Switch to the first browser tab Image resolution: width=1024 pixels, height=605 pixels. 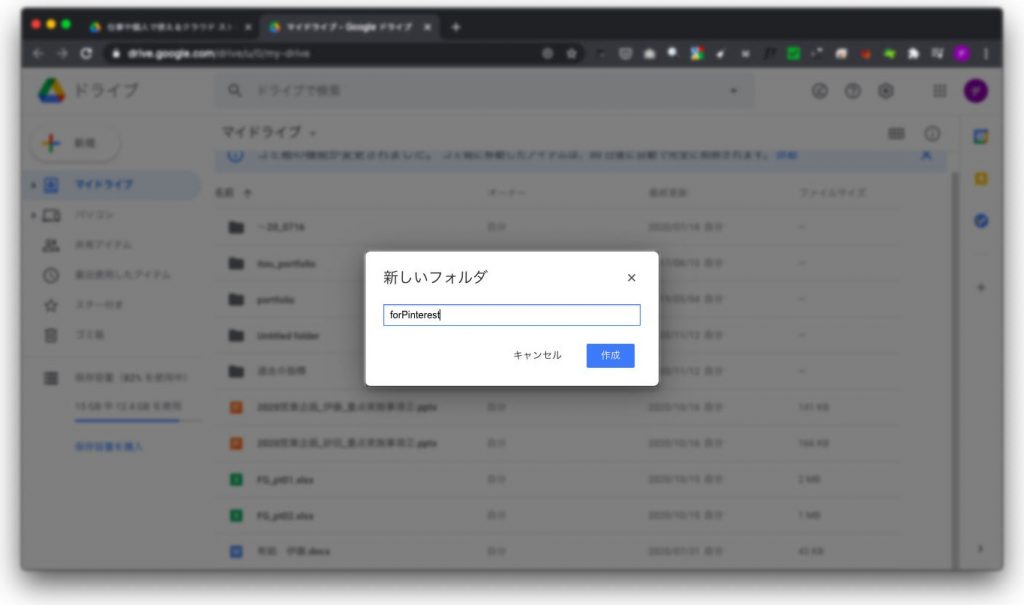pyautogui.click(x=171, y=27)
